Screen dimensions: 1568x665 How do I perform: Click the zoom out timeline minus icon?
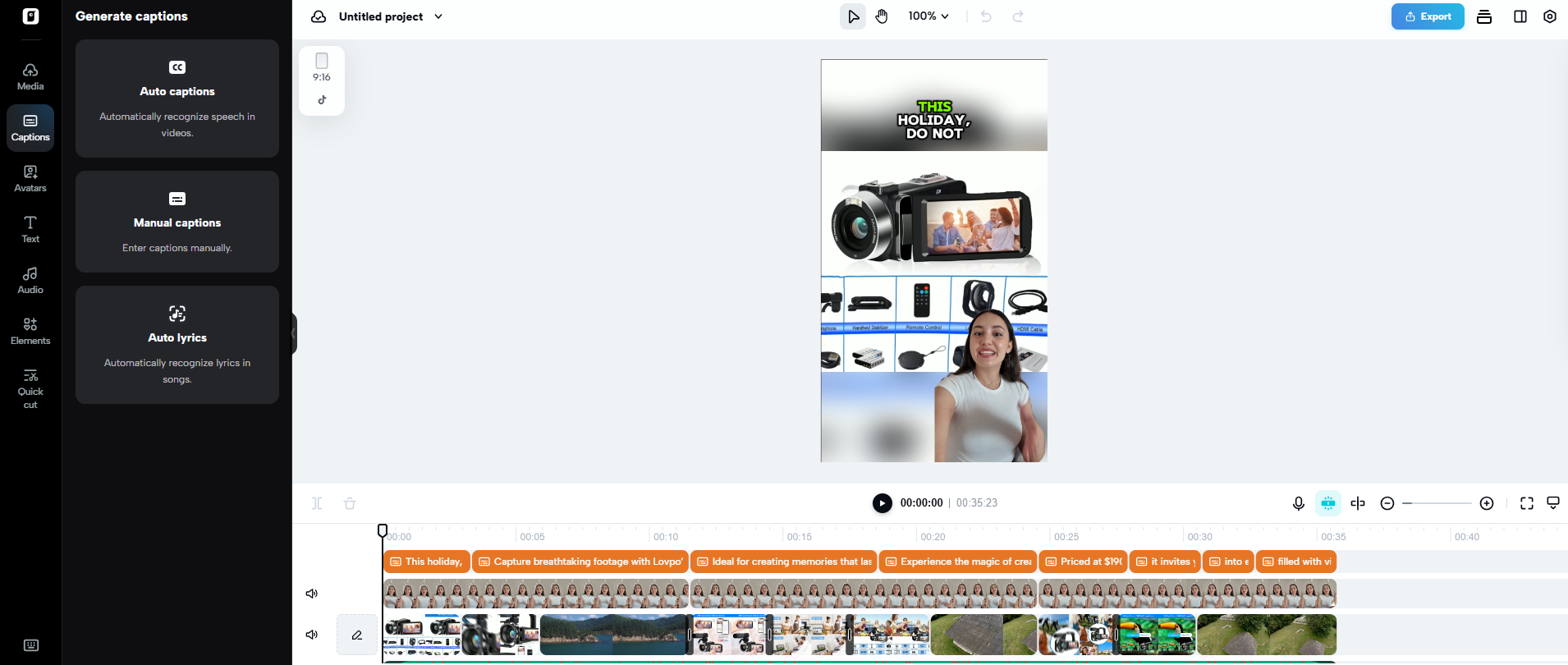(1387, 503)
